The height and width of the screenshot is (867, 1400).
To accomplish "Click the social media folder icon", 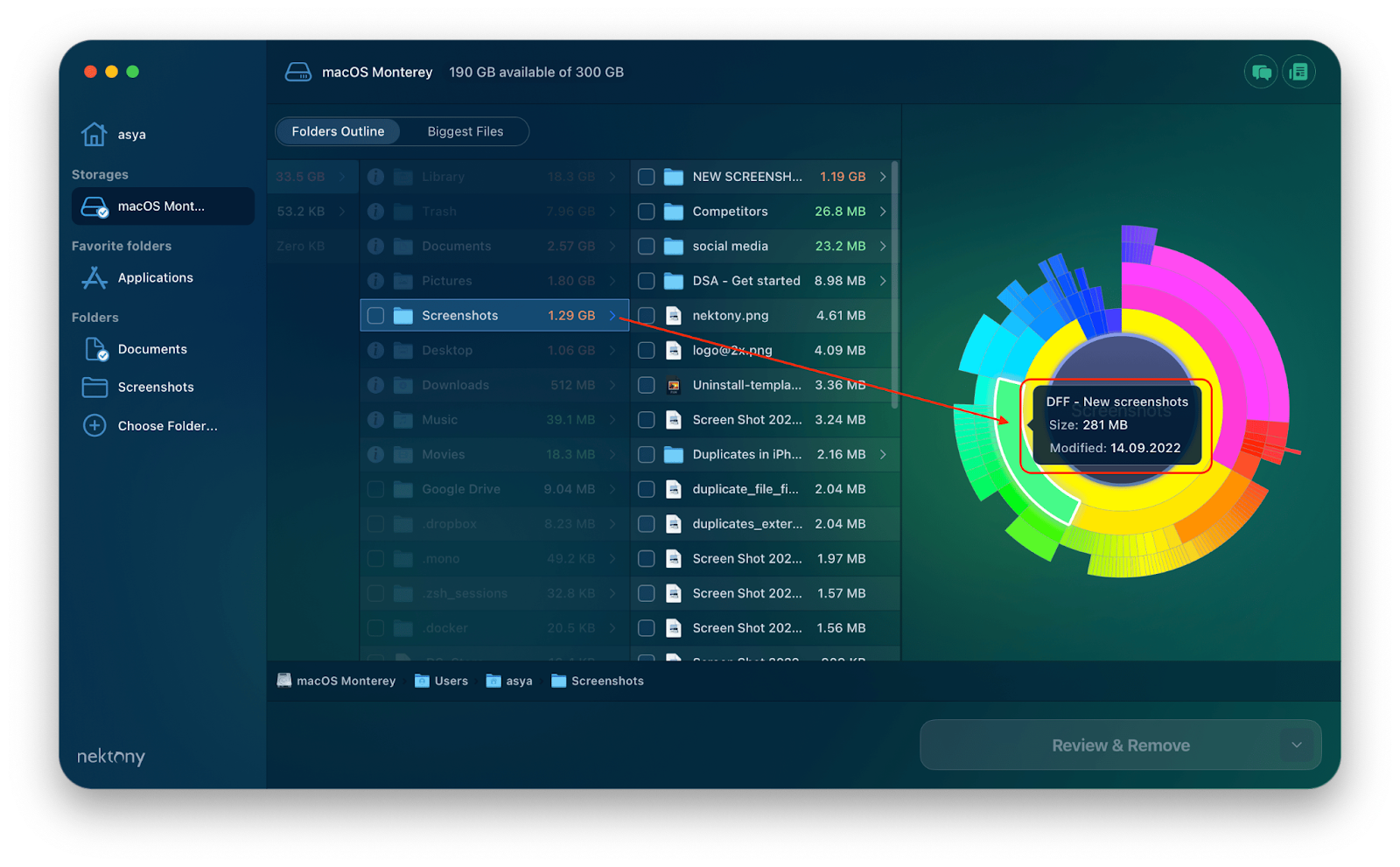I will [673, 246].
